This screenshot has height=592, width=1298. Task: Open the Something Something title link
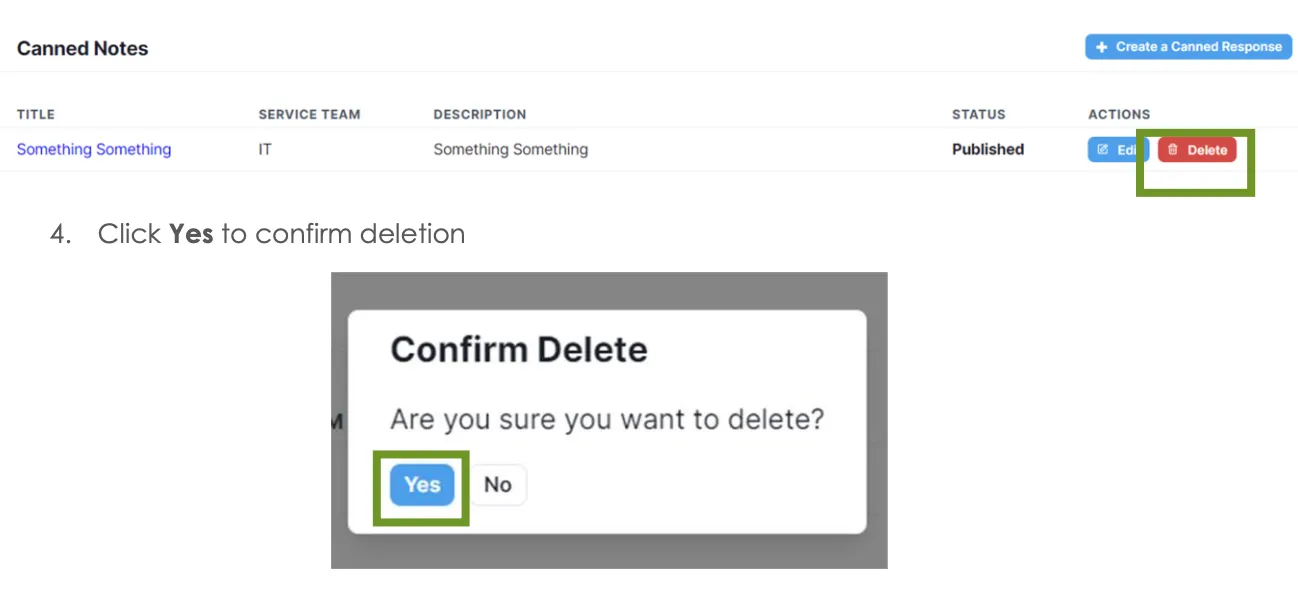94,149
